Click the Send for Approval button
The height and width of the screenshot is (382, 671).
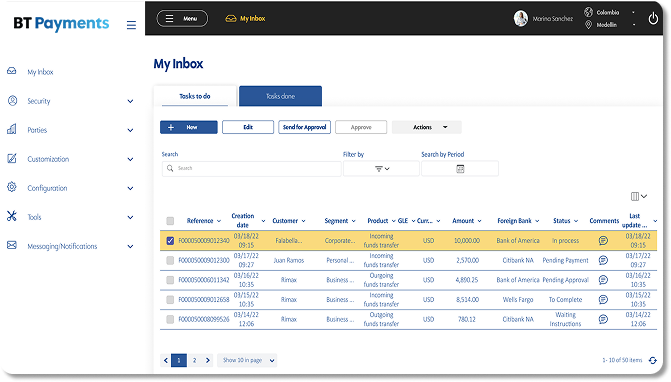(x=304, y=127)
